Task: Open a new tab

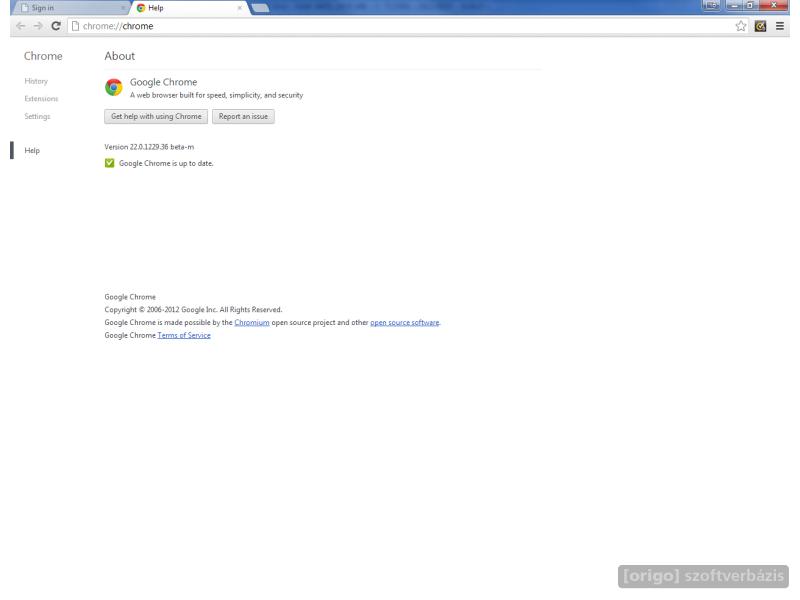Action: (260, 8)
